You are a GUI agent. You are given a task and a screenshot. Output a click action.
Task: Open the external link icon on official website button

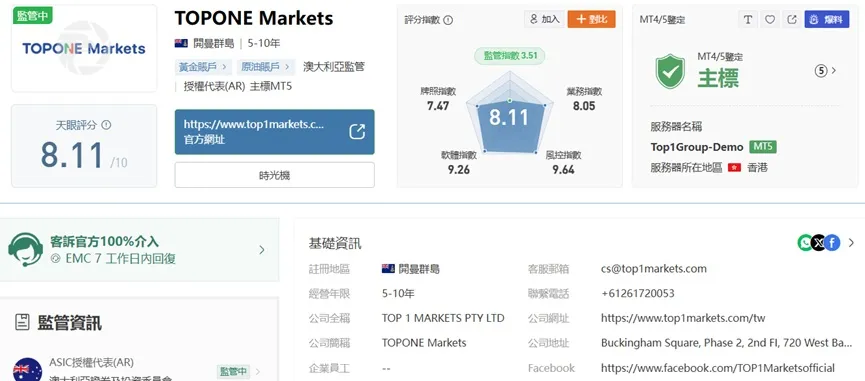357,132
